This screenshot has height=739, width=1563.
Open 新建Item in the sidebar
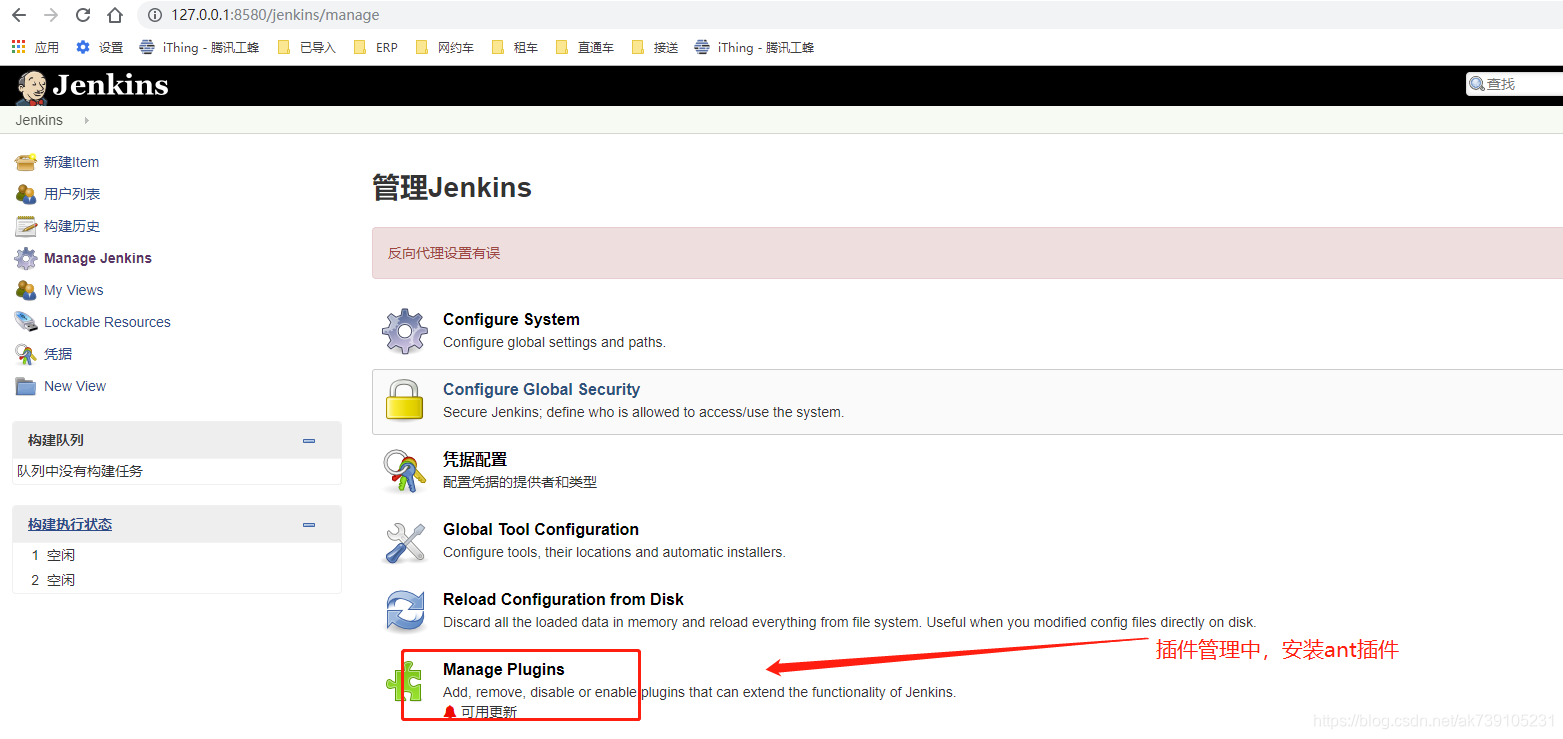pyautogui.click(x=71, y=162)
